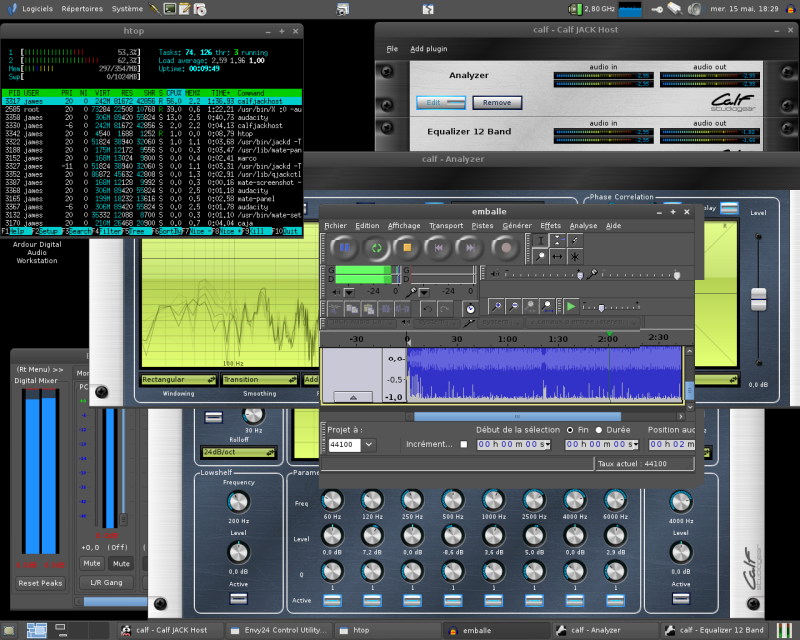This screenshot has height=640, width=800.
Task: Click the Reset Peaks button
Action: click(41, 583)
